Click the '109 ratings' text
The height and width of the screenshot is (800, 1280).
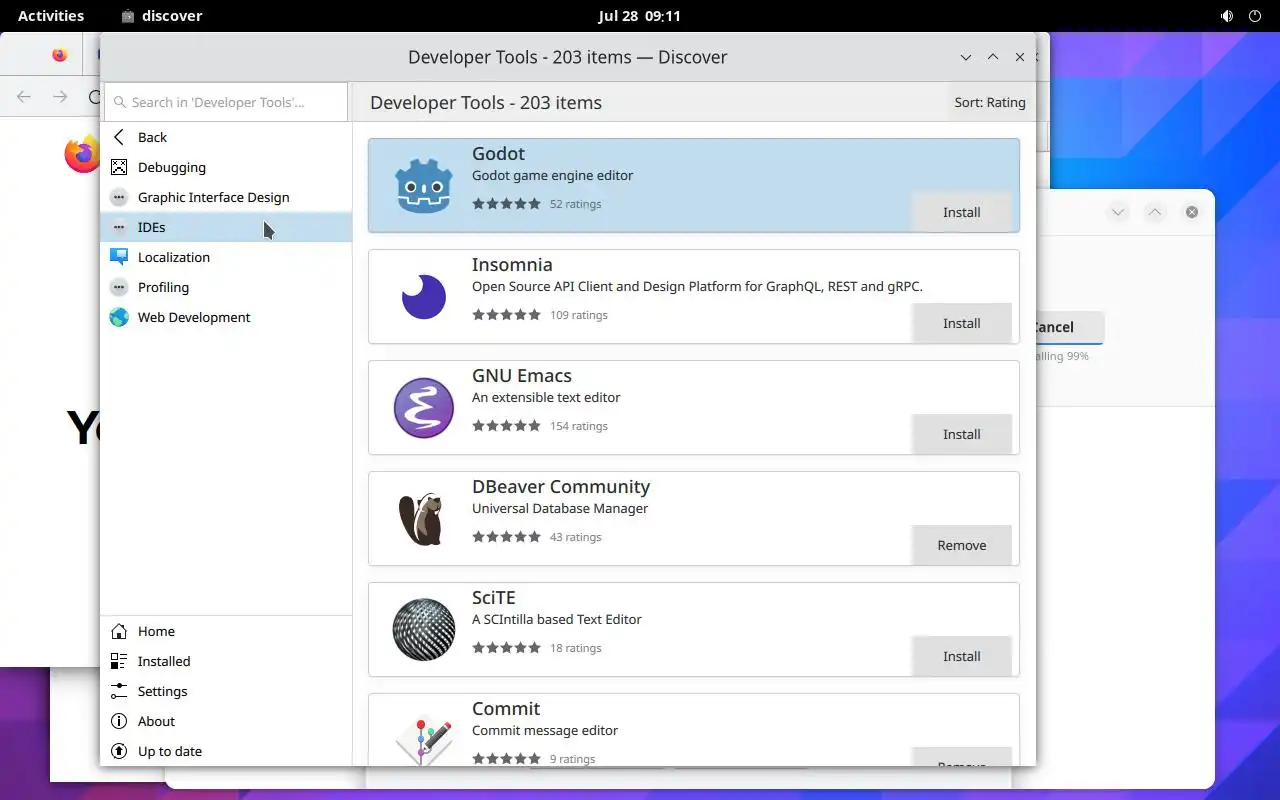[x=579, y=315]
